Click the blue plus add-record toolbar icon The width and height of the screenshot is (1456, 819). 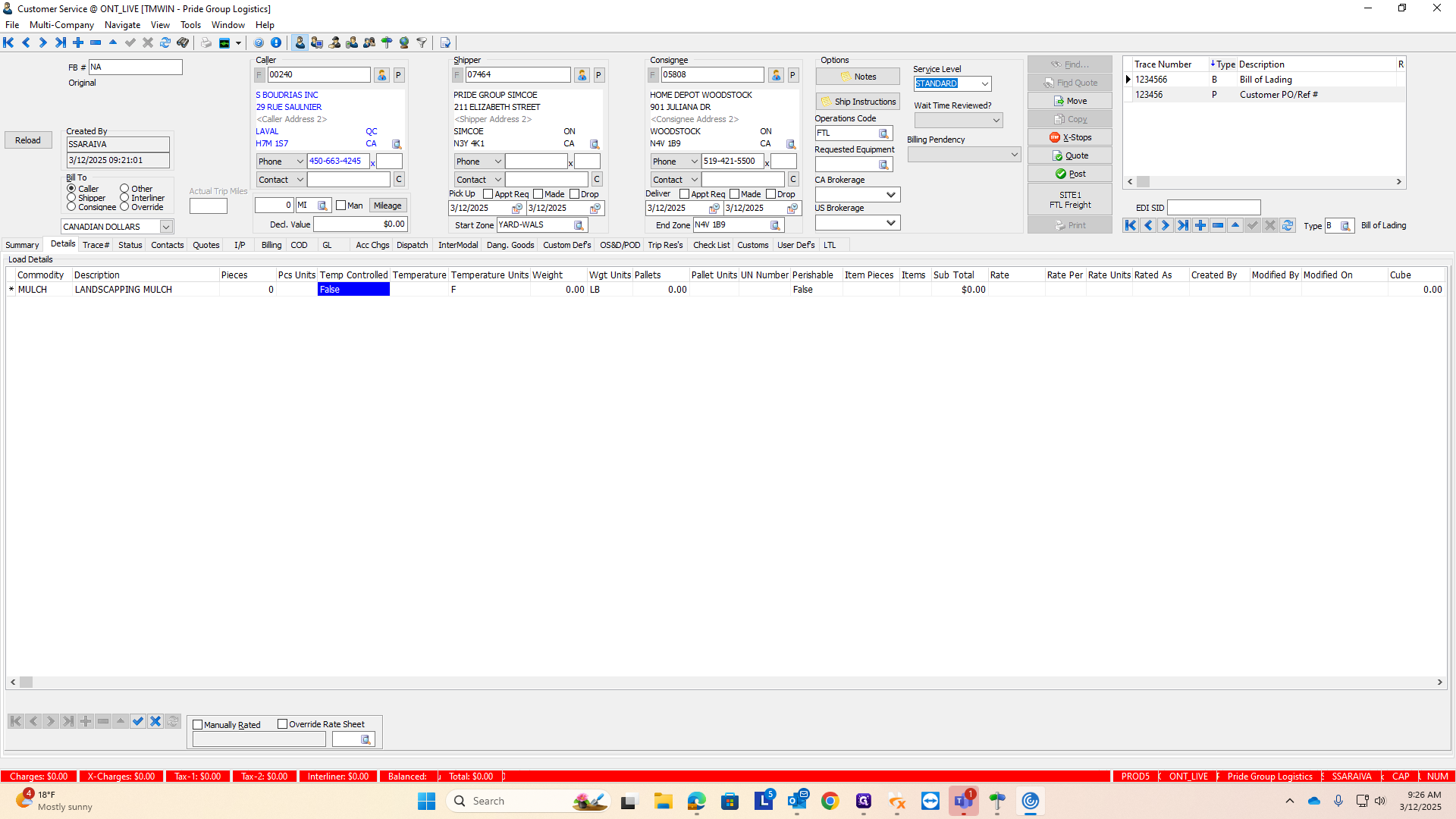(78, 42)
